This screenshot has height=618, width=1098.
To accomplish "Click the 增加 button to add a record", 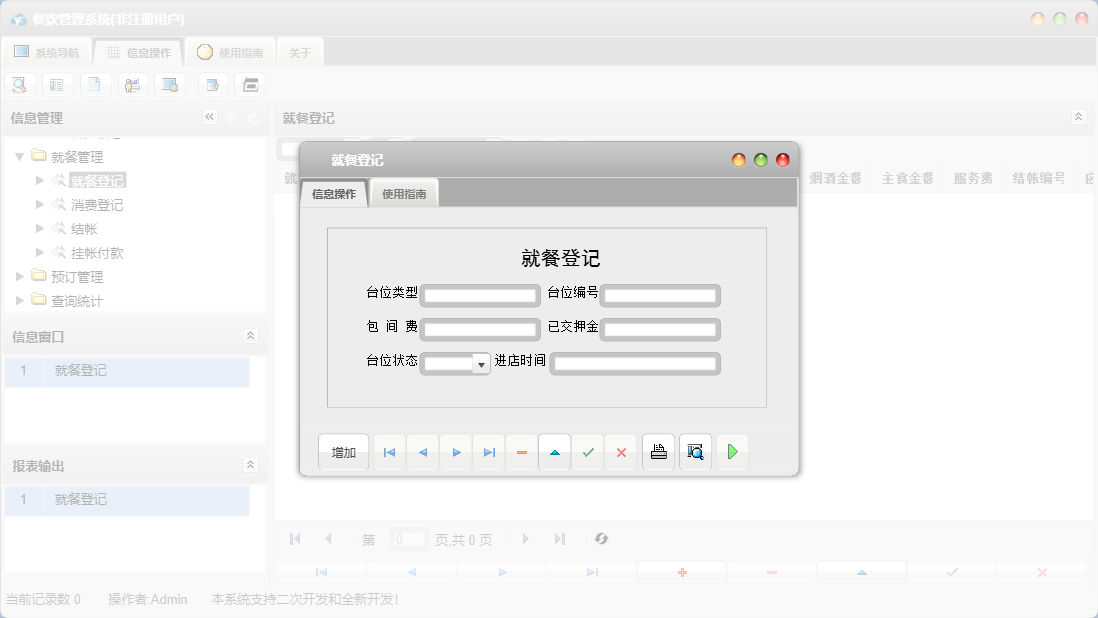I will [x=343, y=452].
